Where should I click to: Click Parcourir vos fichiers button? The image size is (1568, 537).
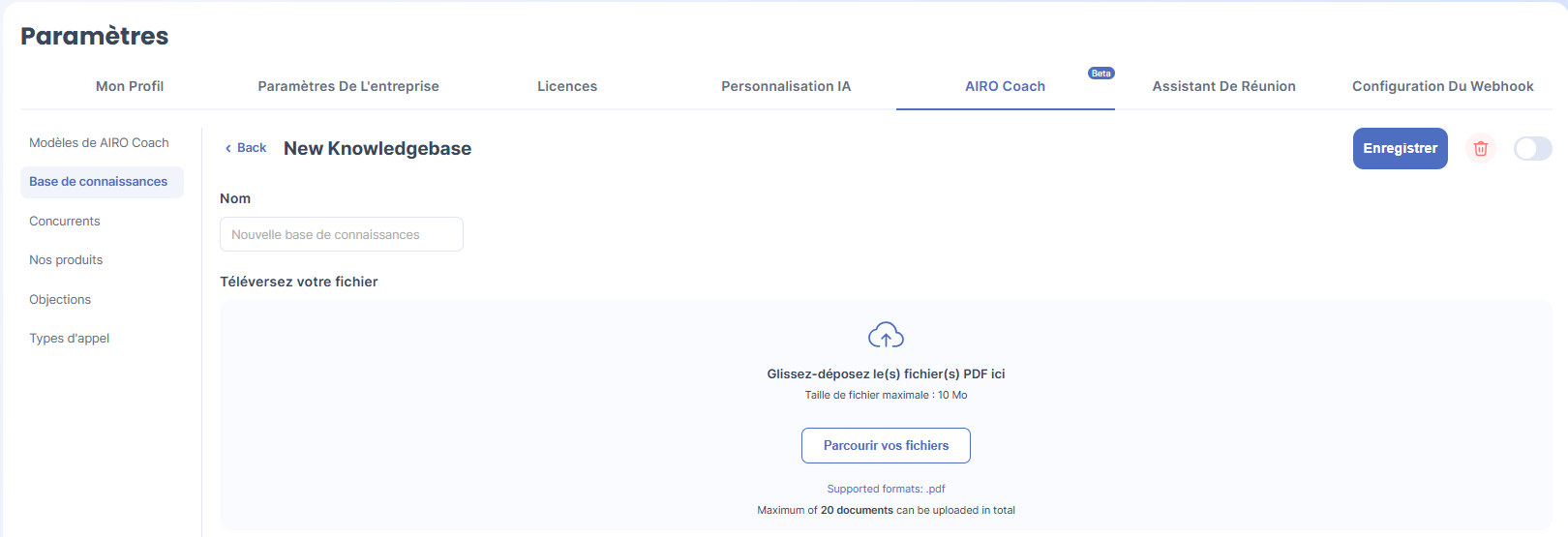pyautogui.click(x=886, y=445)
